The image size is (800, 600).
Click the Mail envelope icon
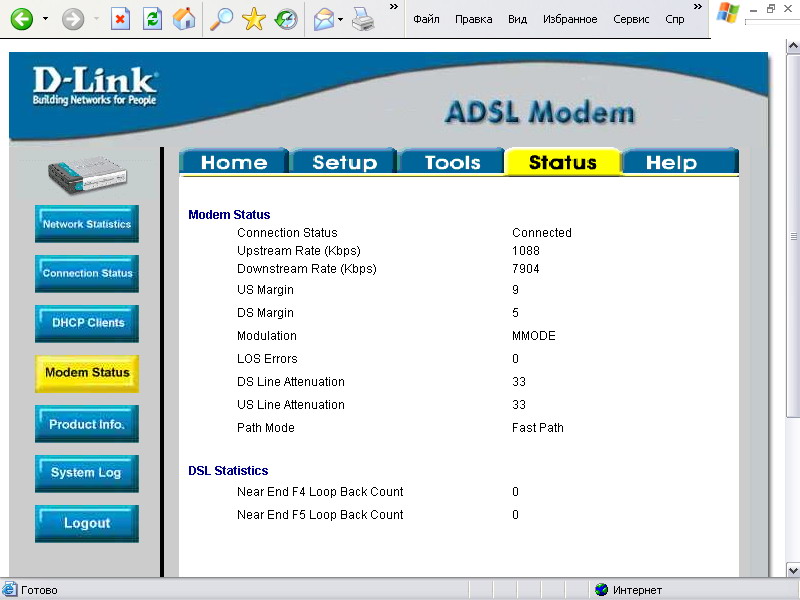[323, 20]
